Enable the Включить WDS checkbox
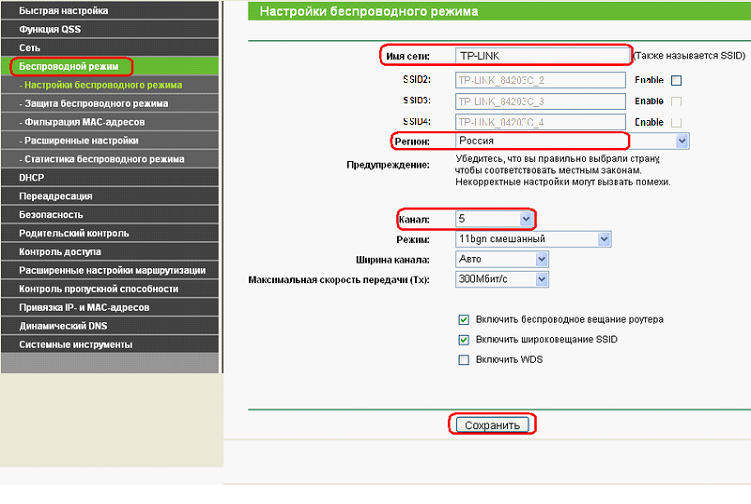751x504 pixels. [x=464, y=360]
